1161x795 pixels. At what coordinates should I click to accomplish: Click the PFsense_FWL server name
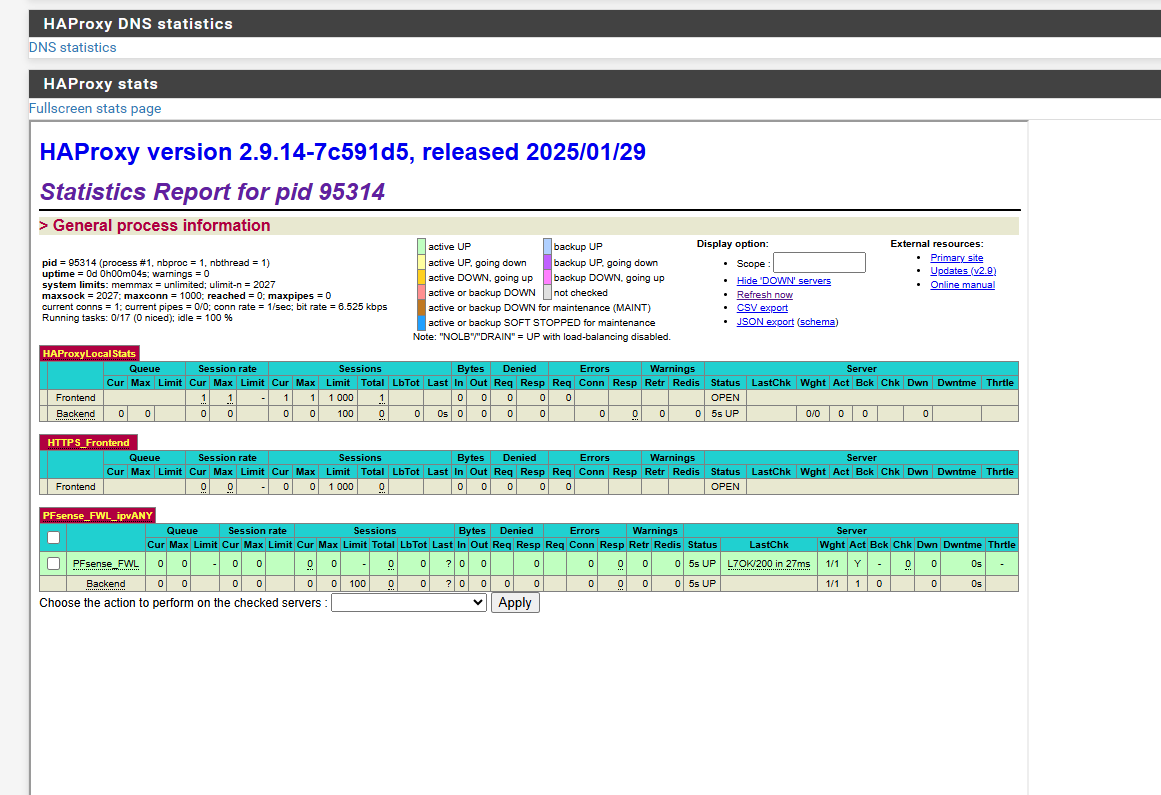pyautogui.click(x=106, y=563)
